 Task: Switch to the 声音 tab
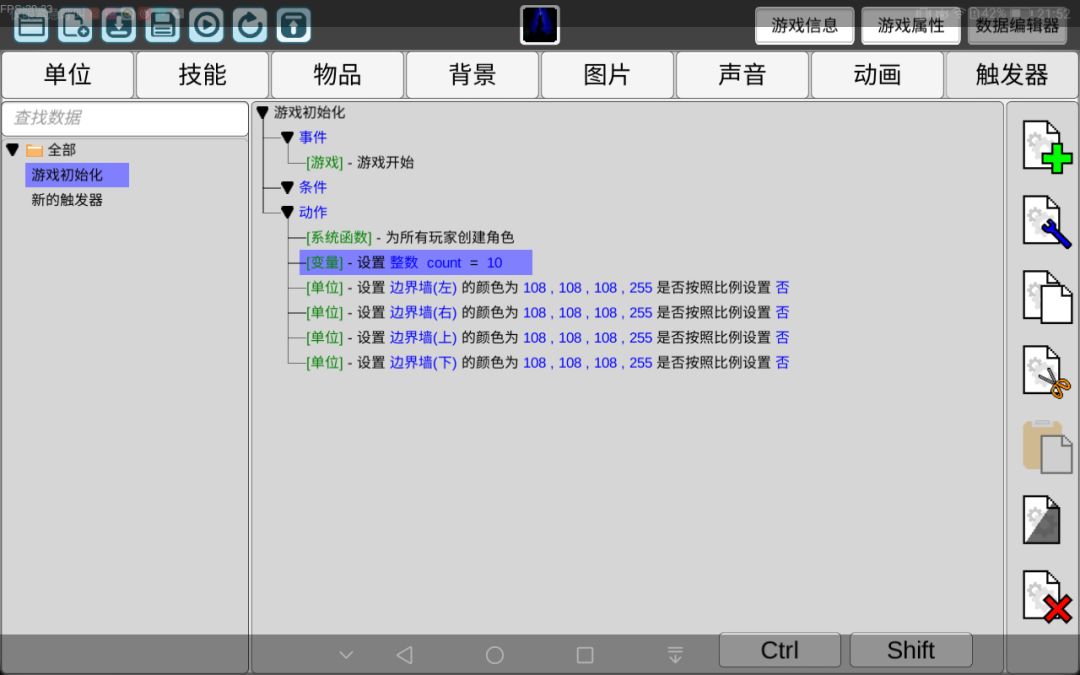[x=742, y=74]
